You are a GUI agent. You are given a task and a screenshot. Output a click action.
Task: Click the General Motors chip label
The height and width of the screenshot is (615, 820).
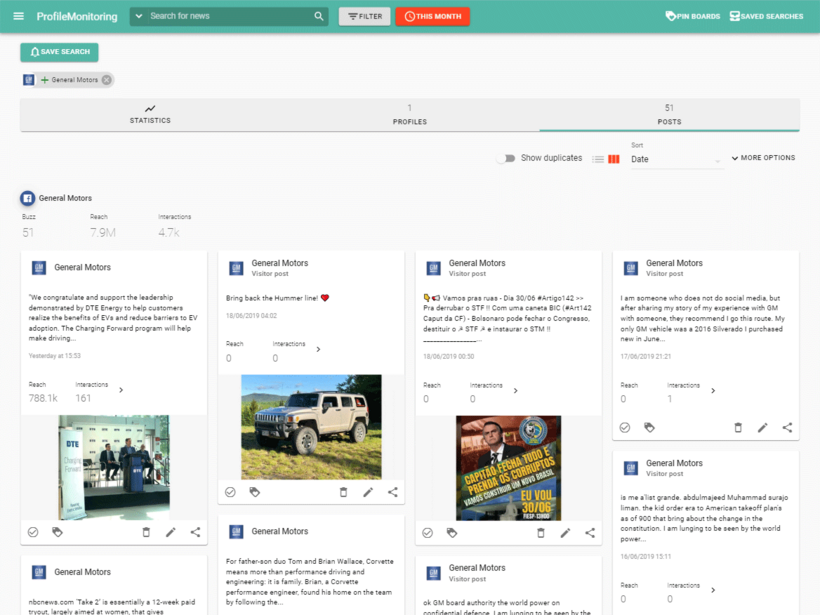click(74, 80)
